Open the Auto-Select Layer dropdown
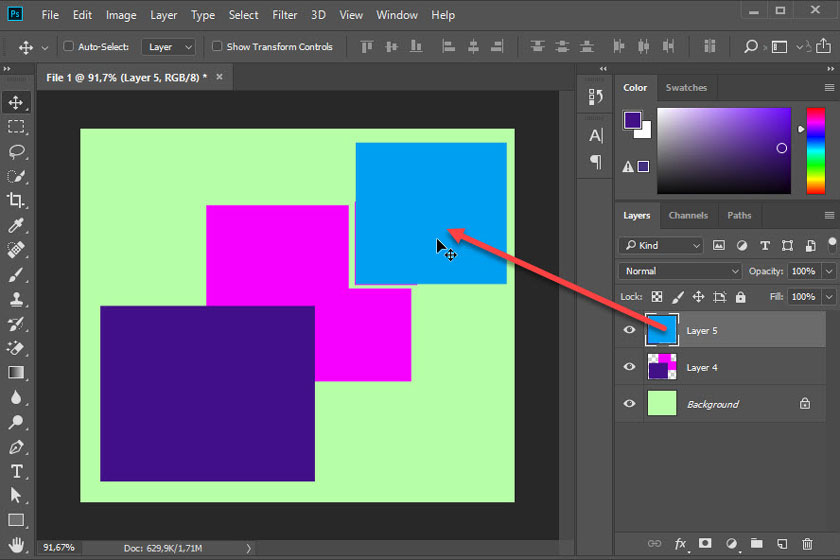The height and width of the screenshot is (560, 840). pyautogui.click(x=169, y=47)
